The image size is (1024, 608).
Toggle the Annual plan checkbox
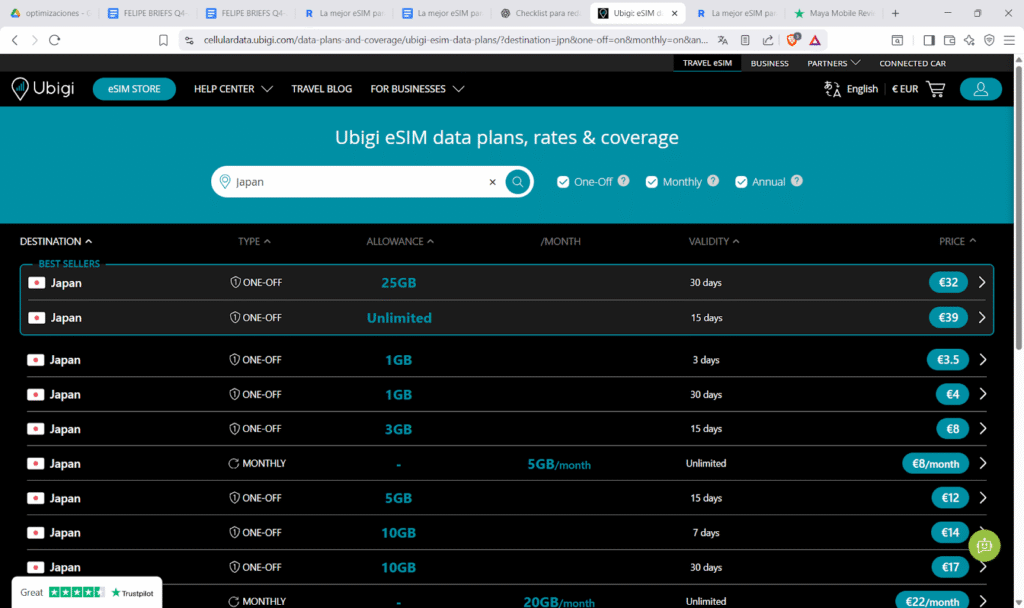[x=741, y=182]
